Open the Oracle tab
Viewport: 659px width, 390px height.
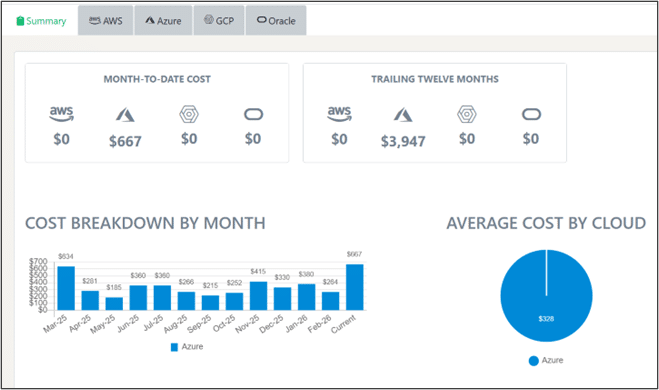(x=276, y=21)
